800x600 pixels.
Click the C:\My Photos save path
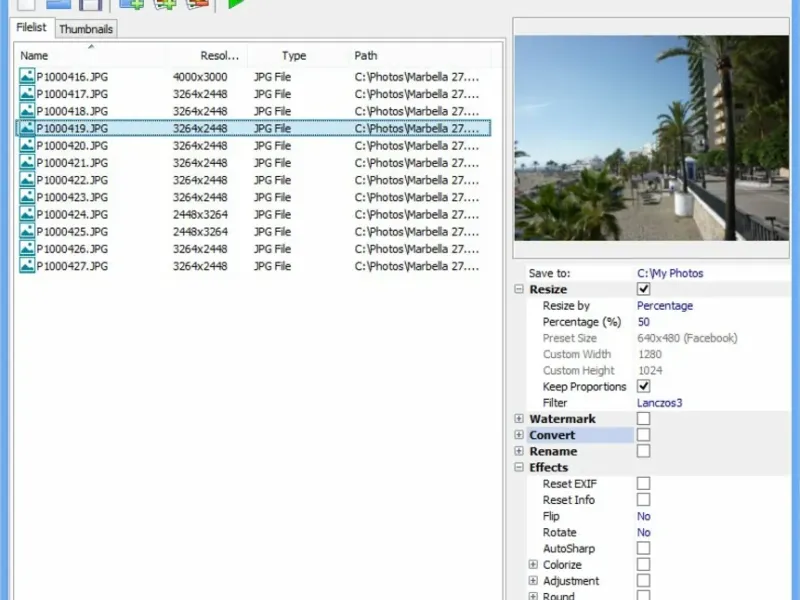coord(670,273)
